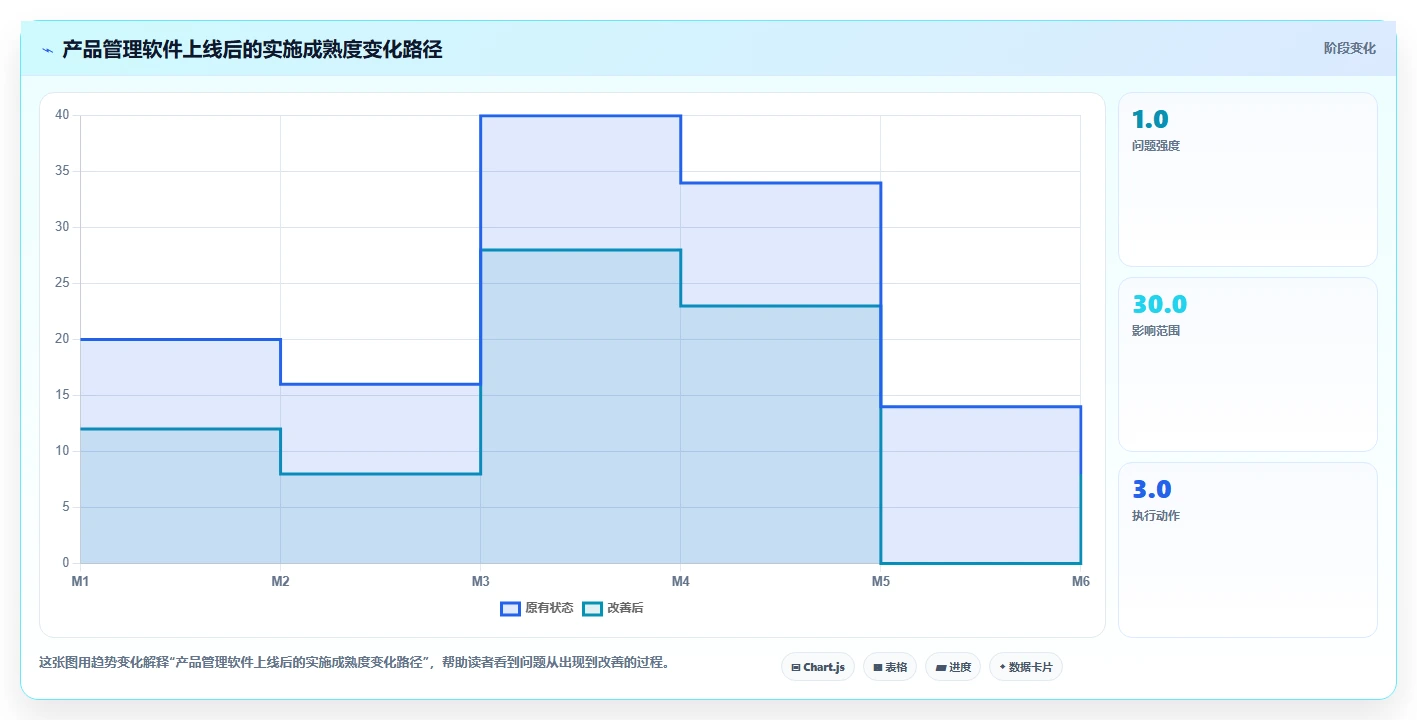The width and height of the screenshot is (1417, 720).
Task: Click the 30.0 value text
Action: pos(1159,305)
